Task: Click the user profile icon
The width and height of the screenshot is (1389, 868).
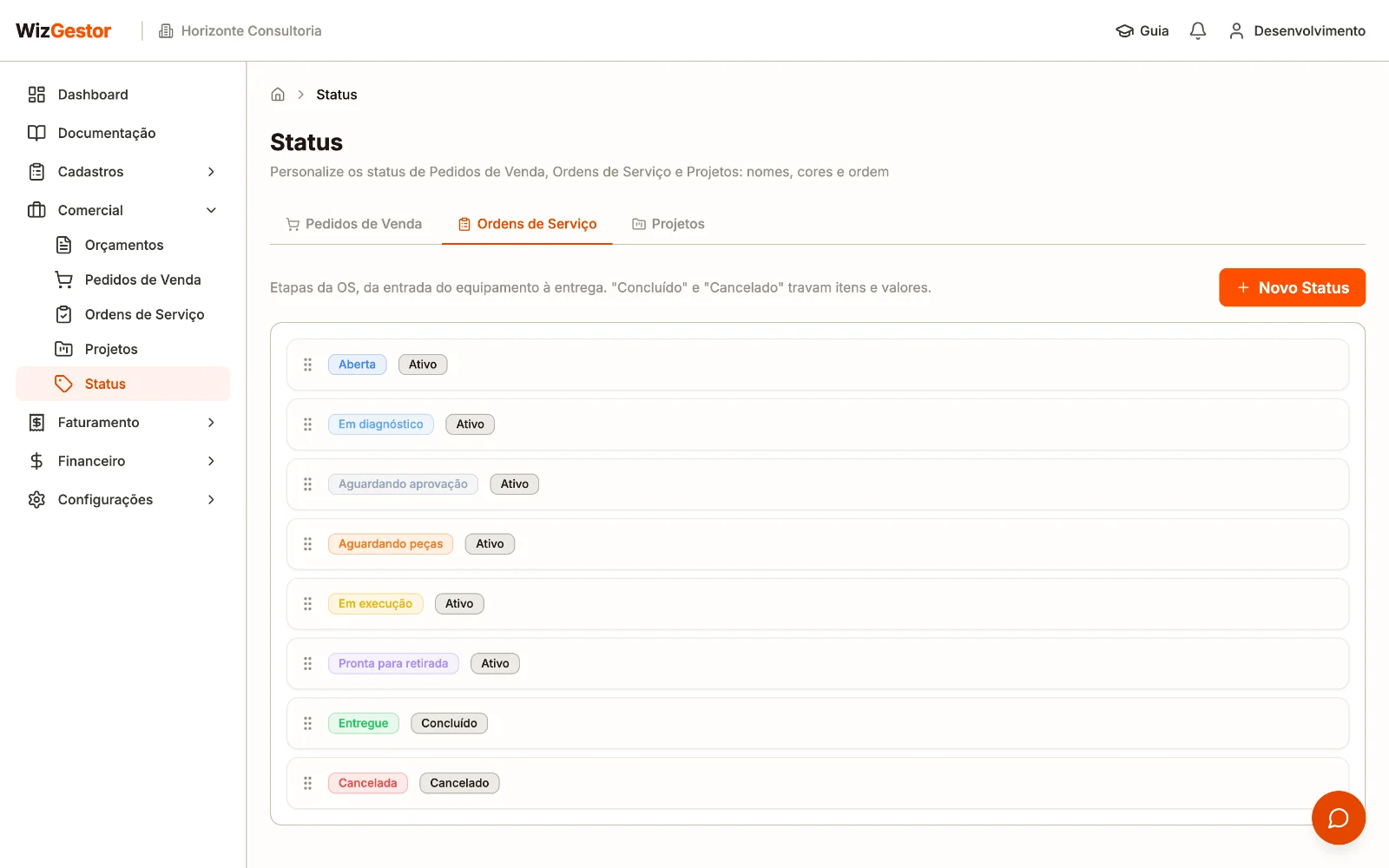Action: coord(1236,31)
